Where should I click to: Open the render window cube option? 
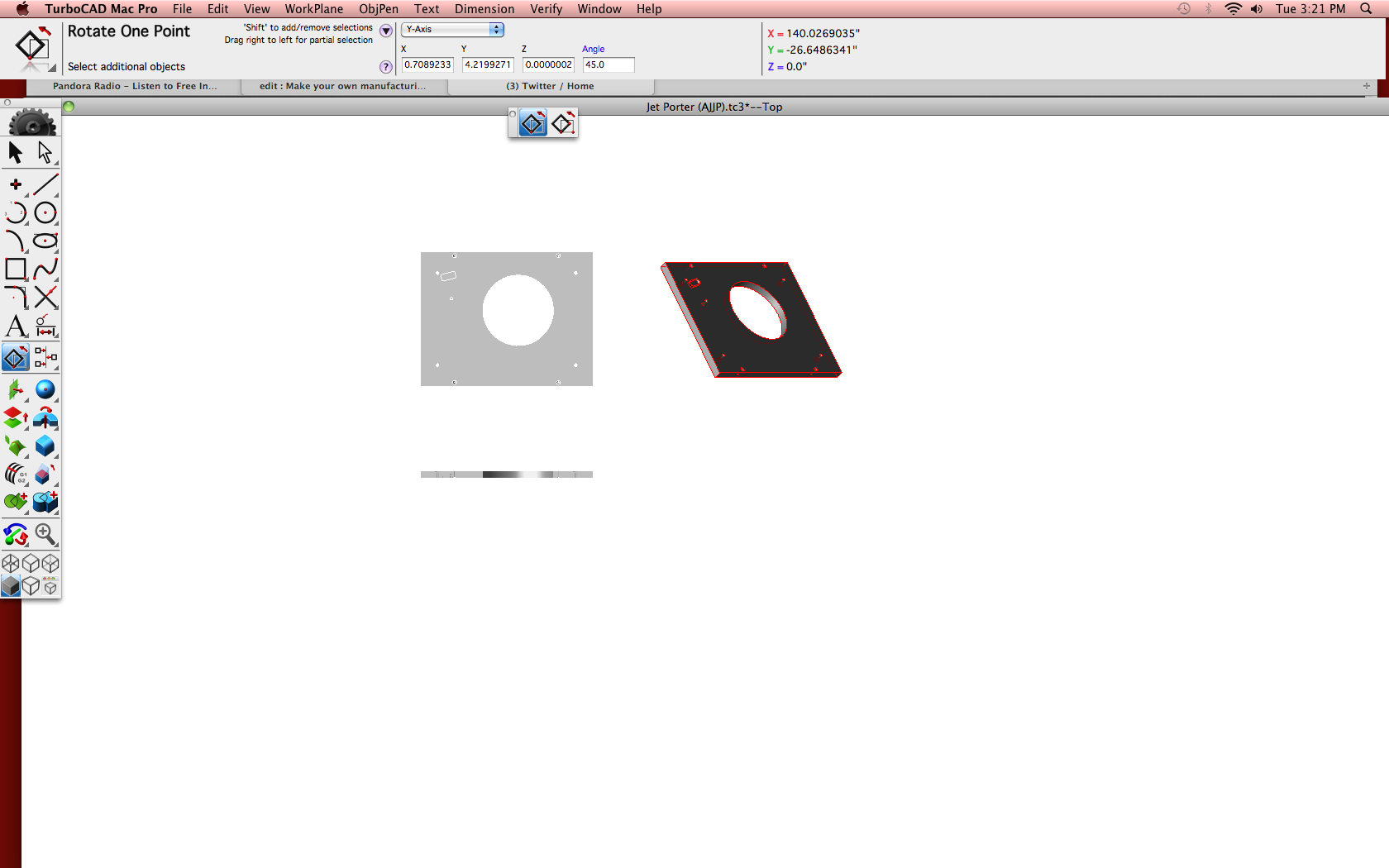click(50, 586)
